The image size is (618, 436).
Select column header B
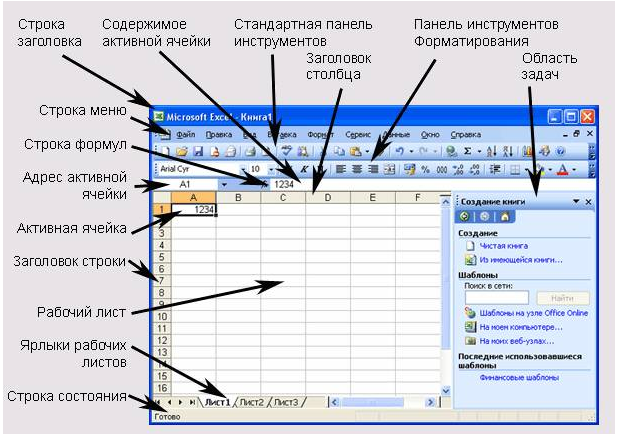click(238, 198)
